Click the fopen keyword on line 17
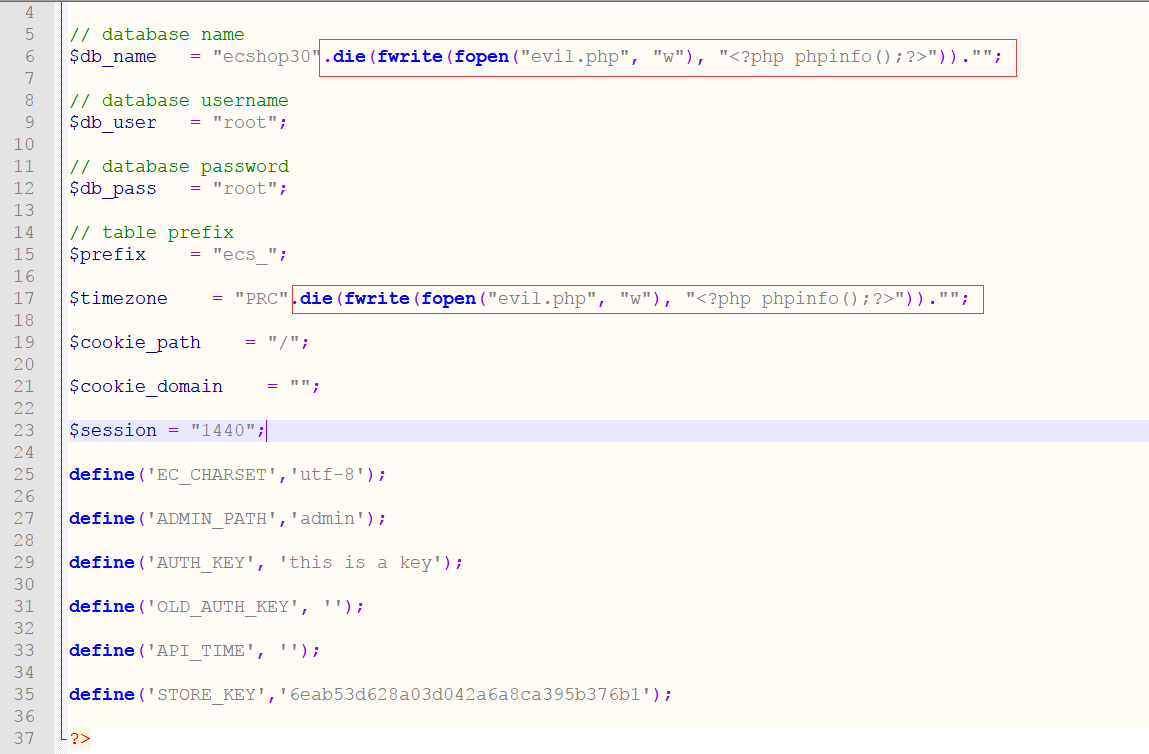The width and height of the screenshot is (1149, 754). (448, 298)
